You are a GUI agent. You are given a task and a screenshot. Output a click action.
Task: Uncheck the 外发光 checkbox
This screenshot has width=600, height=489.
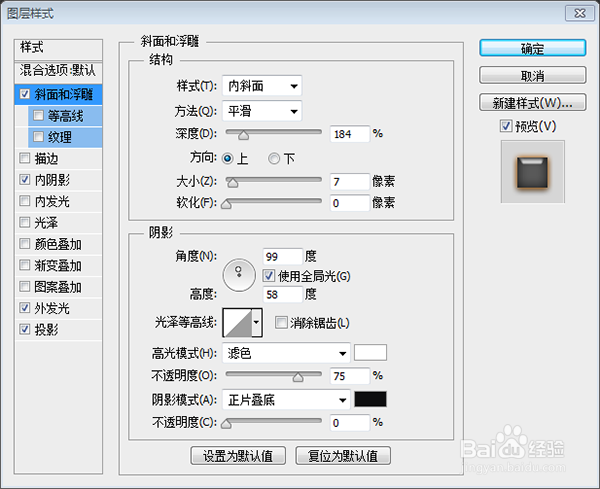tap(25, 308)
